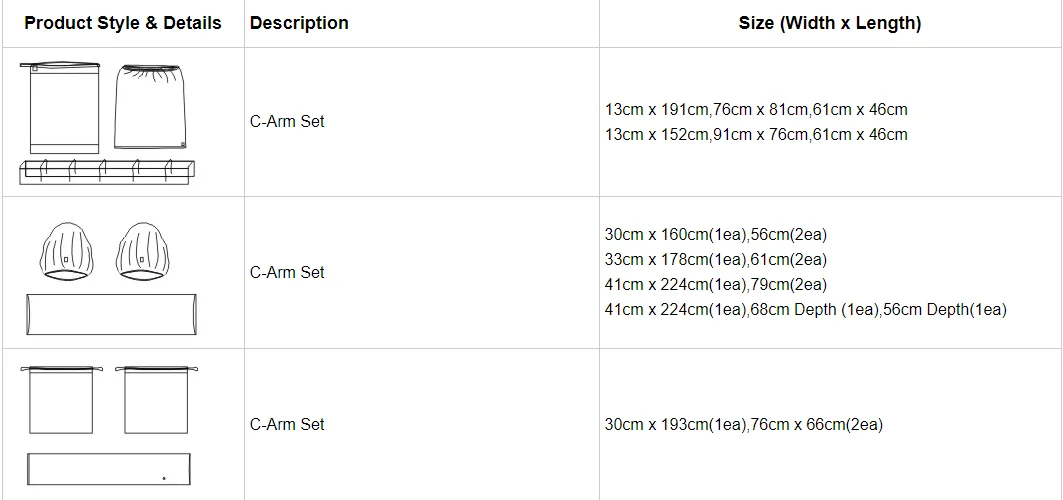Click the Description column header
Image resolution: width=1063 pixels, height=500 pixels.
pyautogui.click(x=299, y=23)
